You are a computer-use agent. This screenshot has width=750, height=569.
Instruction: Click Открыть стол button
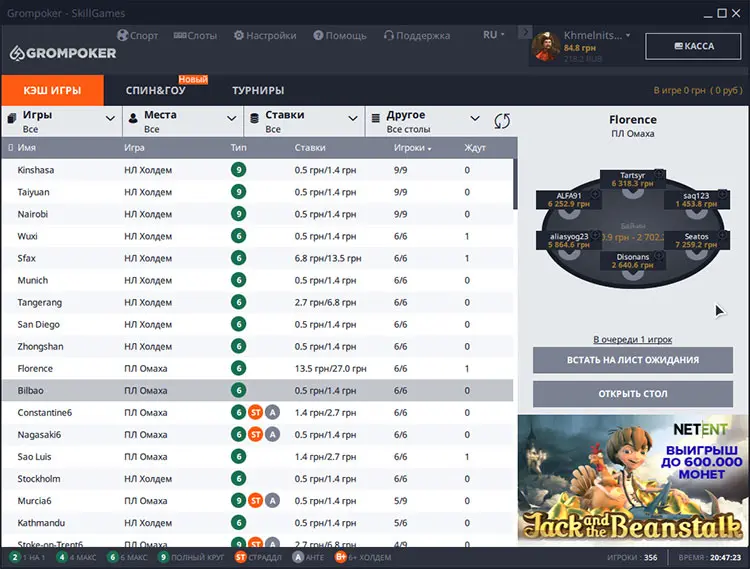pyautogui.click(x=633, y=394)
